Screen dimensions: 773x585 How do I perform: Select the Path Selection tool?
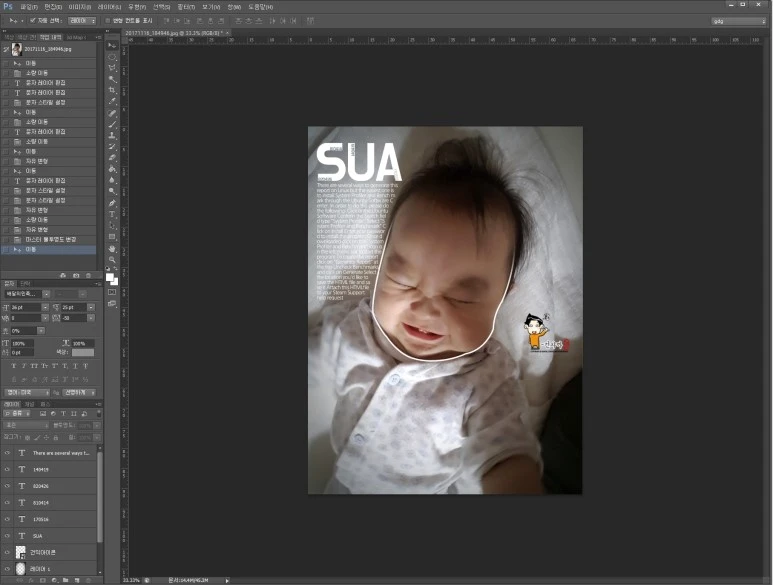coord(112,225)
